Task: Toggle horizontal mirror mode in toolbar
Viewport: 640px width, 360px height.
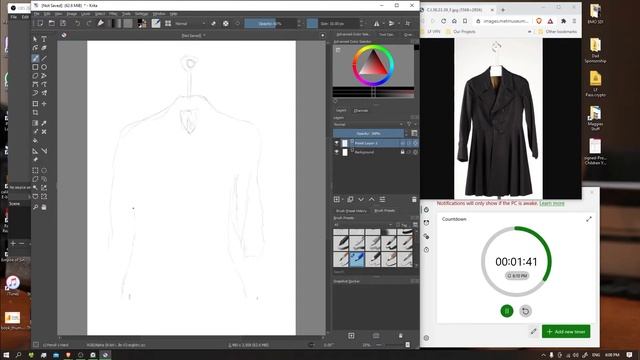Action: coord(376,24)
